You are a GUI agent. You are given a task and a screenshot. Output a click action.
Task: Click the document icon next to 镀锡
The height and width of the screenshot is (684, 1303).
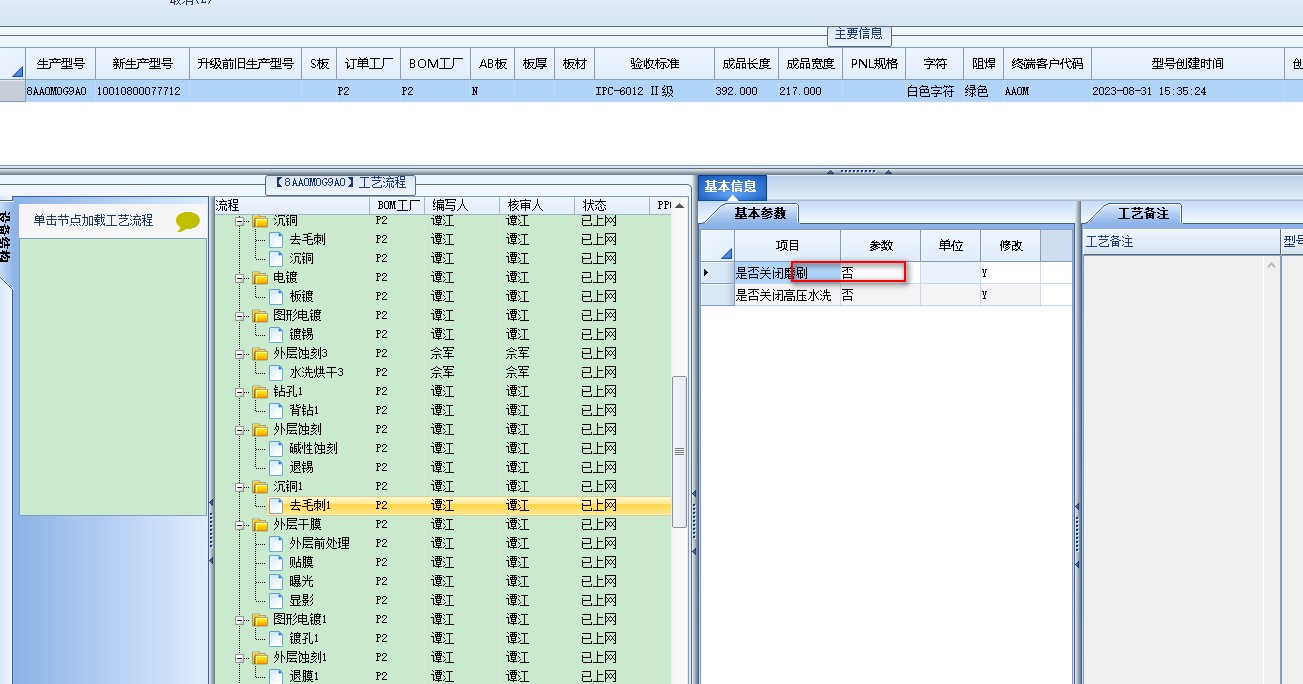pyautogui.click(x=276, y=335)
